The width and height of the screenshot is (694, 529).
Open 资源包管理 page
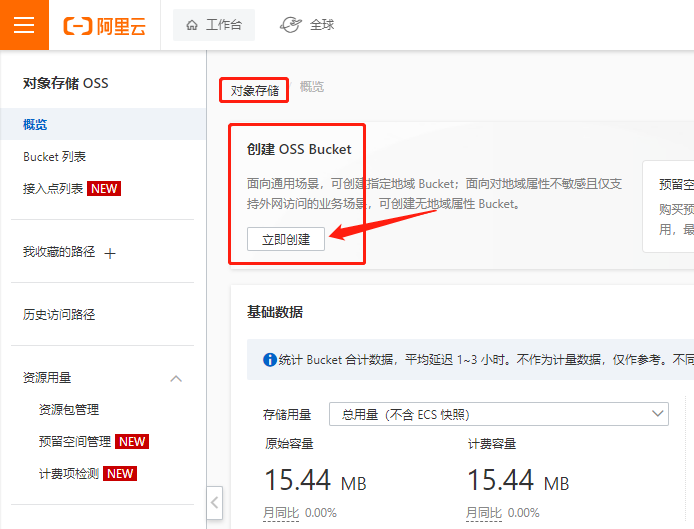point(69,410)
